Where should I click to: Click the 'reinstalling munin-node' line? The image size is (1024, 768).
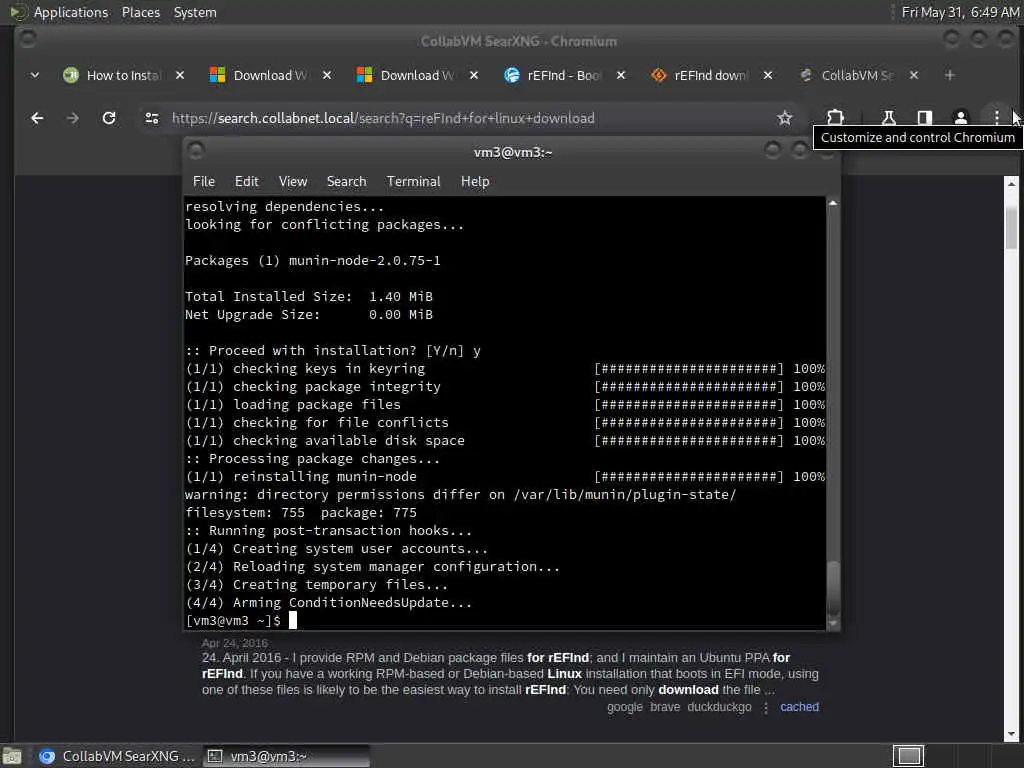click(505, 477)
